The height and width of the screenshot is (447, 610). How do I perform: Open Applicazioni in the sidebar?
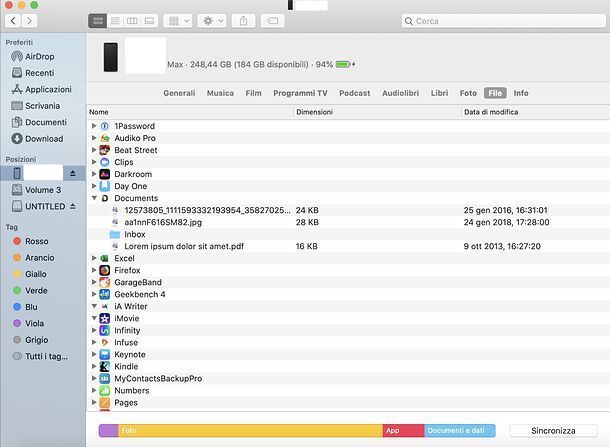(41, 89)
